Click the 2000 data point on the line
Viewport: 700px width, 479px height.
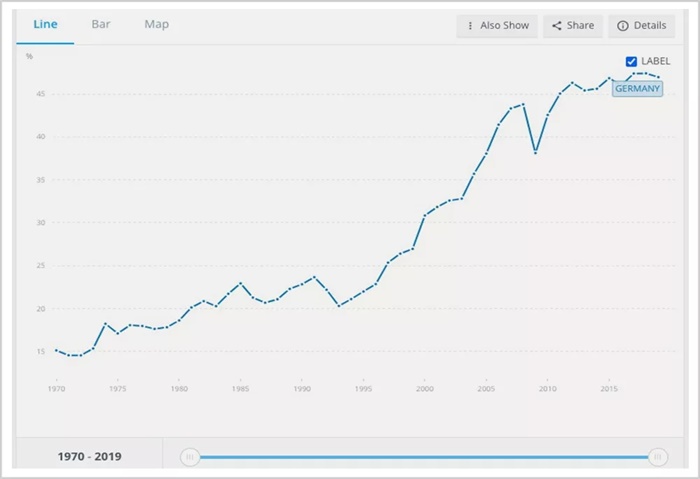pyautogui.click(x=425, y=215)
